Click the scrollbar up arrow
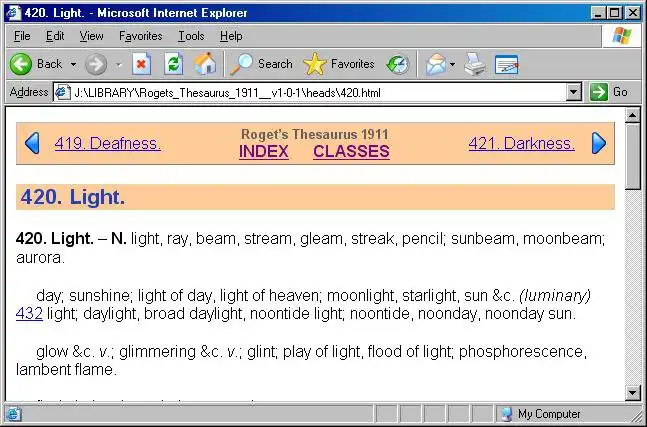 (633, 115)
